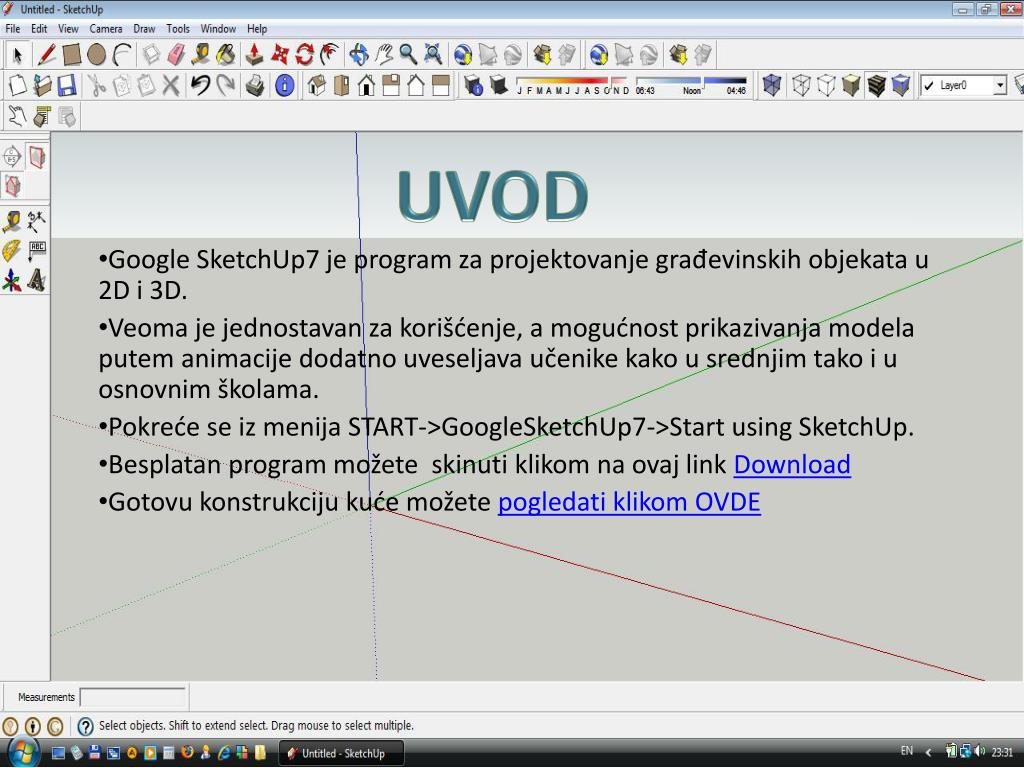Open the Window menu

click(218, 29)
